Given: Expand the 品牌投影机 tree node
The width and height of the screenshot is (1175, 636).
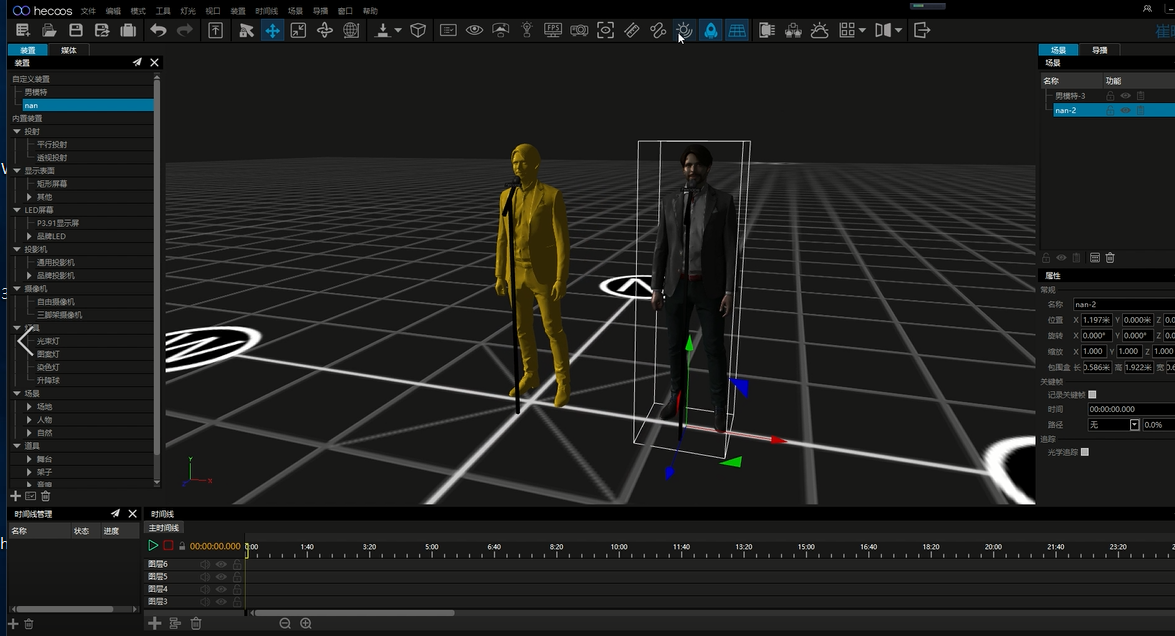Looking at the screenshot, I should pyautogui.click(x=29, y=275).
